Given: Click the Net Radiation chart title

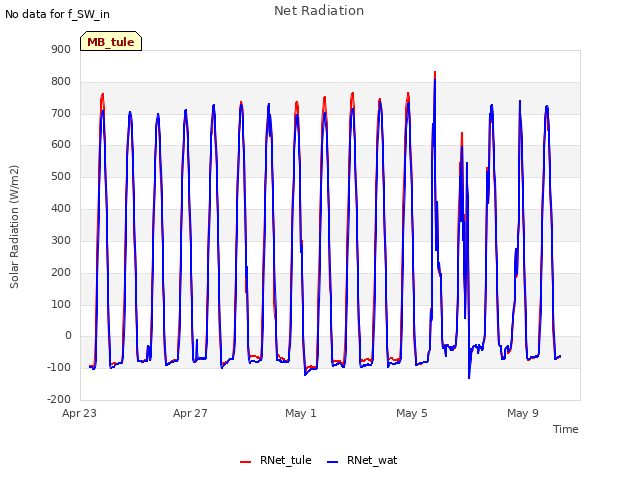Looking at the screenshot, I should click(319, 11).
